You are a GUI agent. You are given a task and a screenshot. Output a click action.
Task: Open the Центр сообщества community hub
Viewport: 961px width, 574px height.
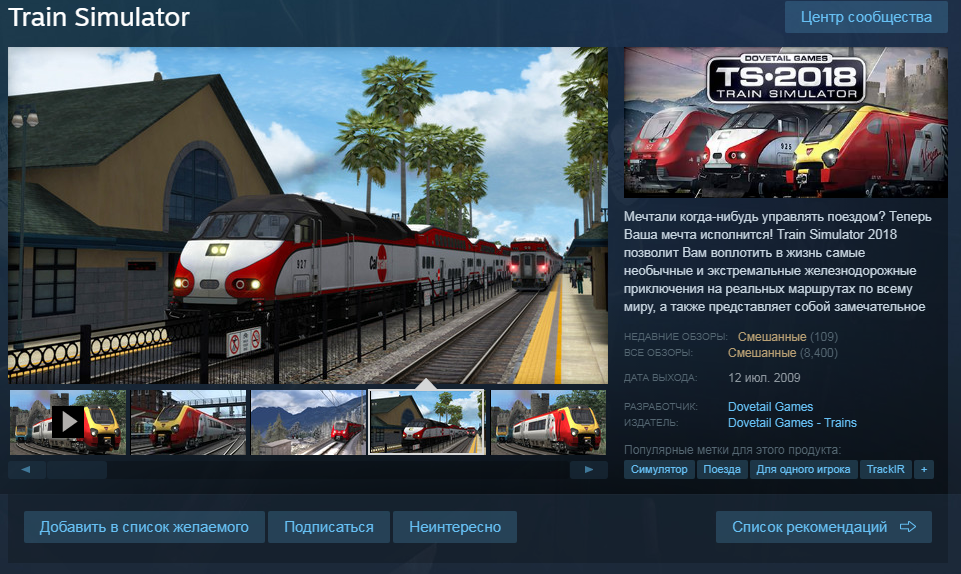tap(866, 17)
